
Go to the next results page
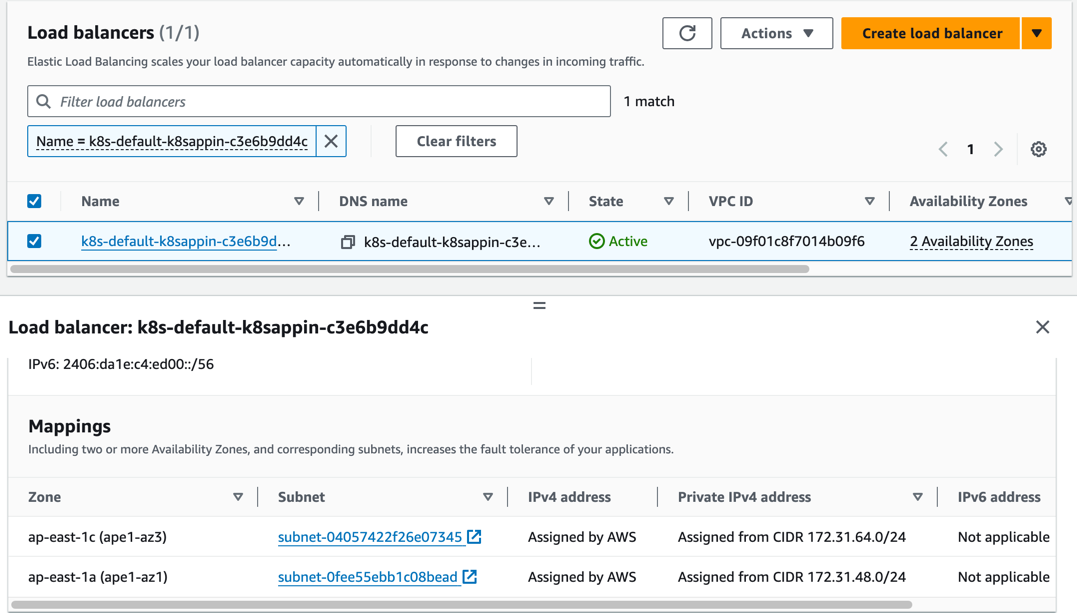point(998,148)
